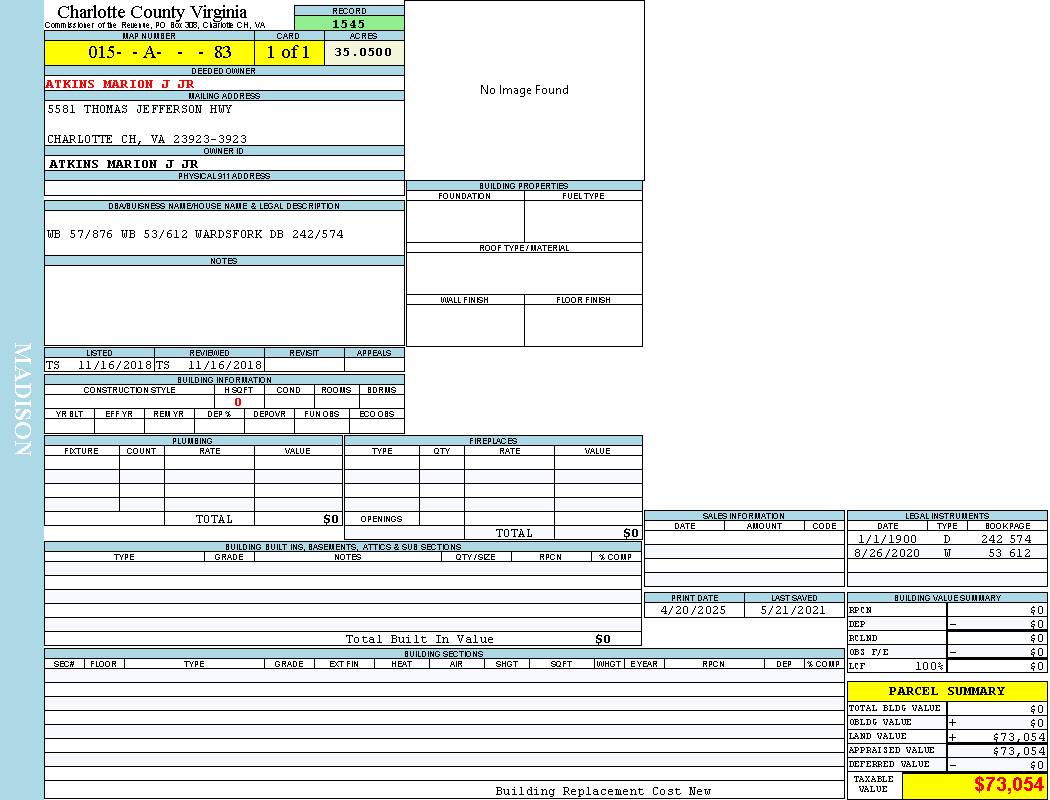
Task: Click the yellow Parcel Summary header
Action: coord(946,691)
